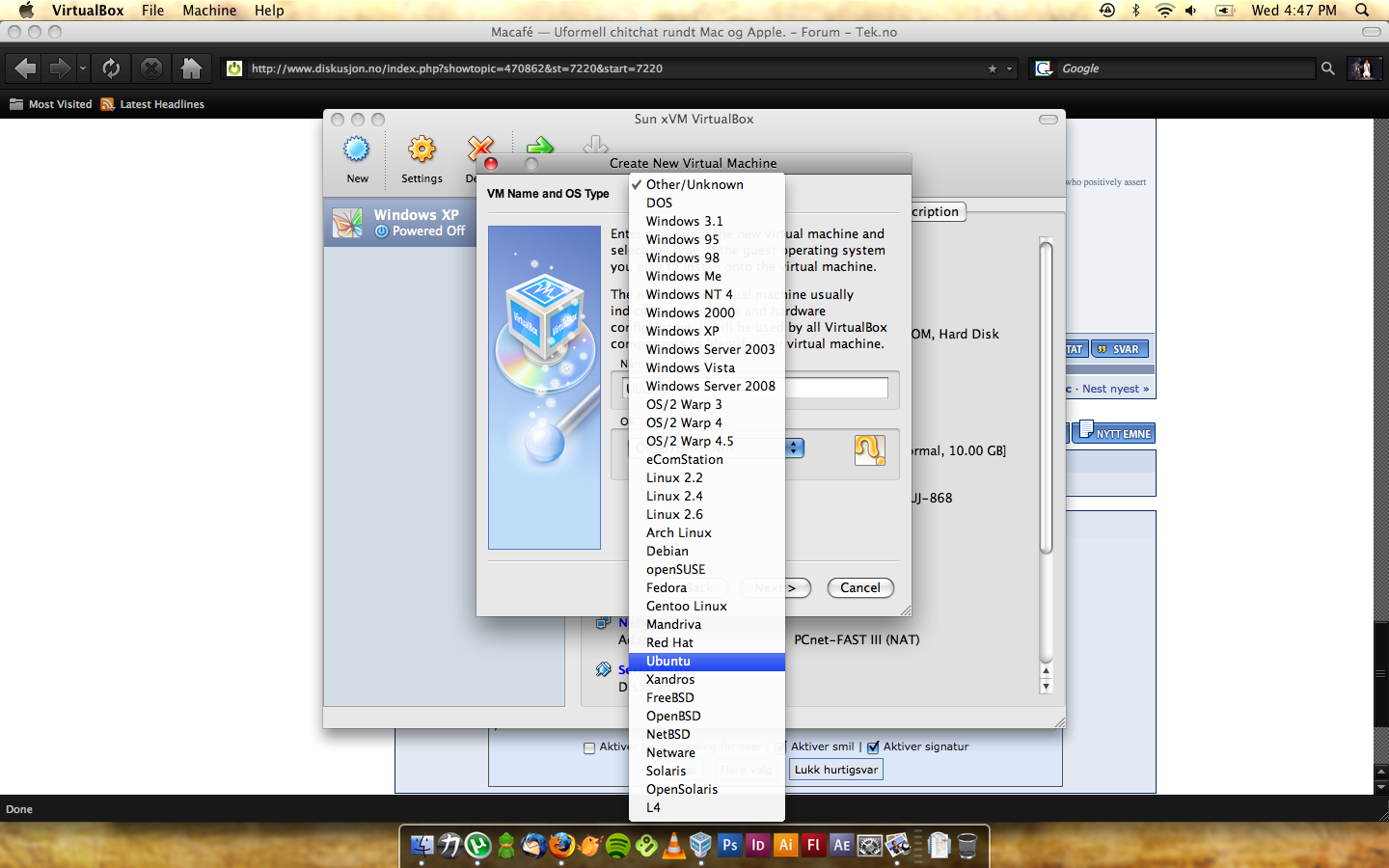Click the Lukk hurtigsvar button
Image resolution: width=1389 pixels, height=868 pixels.
tap(836, 770)
